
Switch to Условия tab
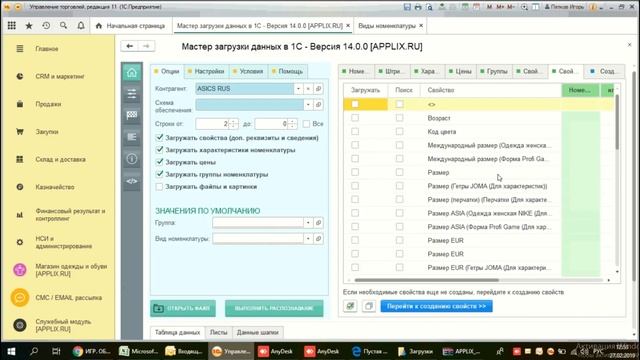pyautogui.click(x=248, y=71)
